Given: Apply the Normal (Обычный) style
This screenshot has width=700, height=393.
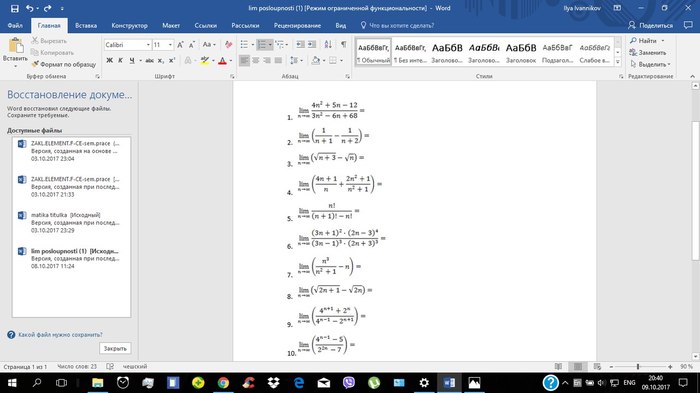Looking at the screenshot, I should [373, 52].
